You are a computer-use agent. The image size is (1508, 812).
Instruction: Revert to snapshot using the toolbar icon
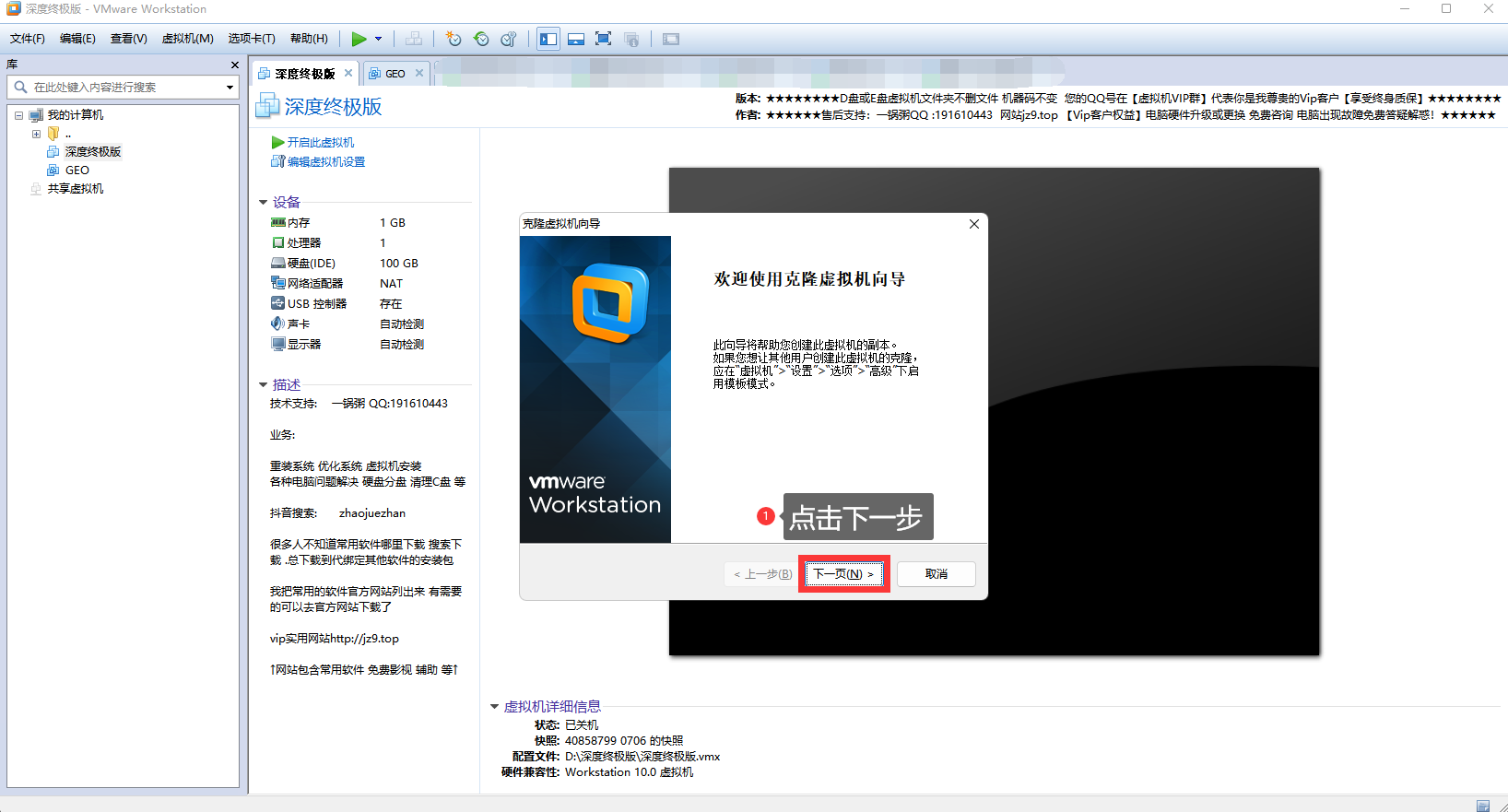coord(481,39)
